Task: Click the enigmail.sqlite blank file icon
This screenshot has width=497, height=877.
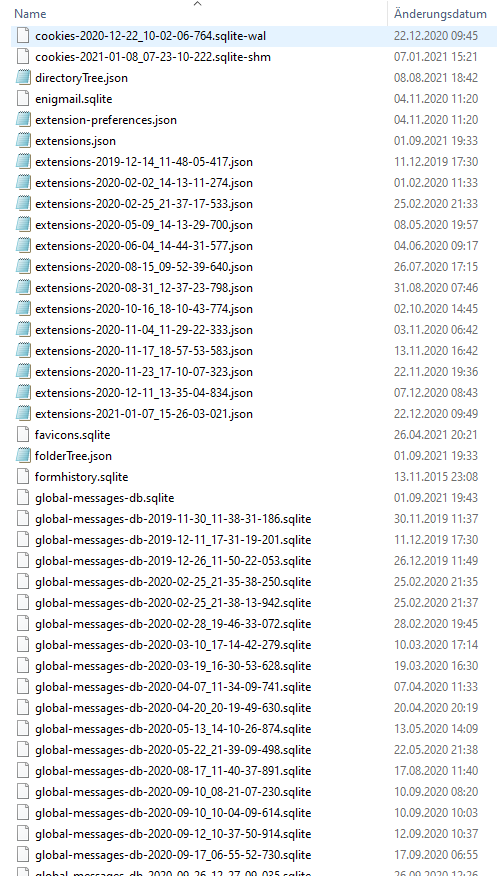Action: [x=22, y=99]
